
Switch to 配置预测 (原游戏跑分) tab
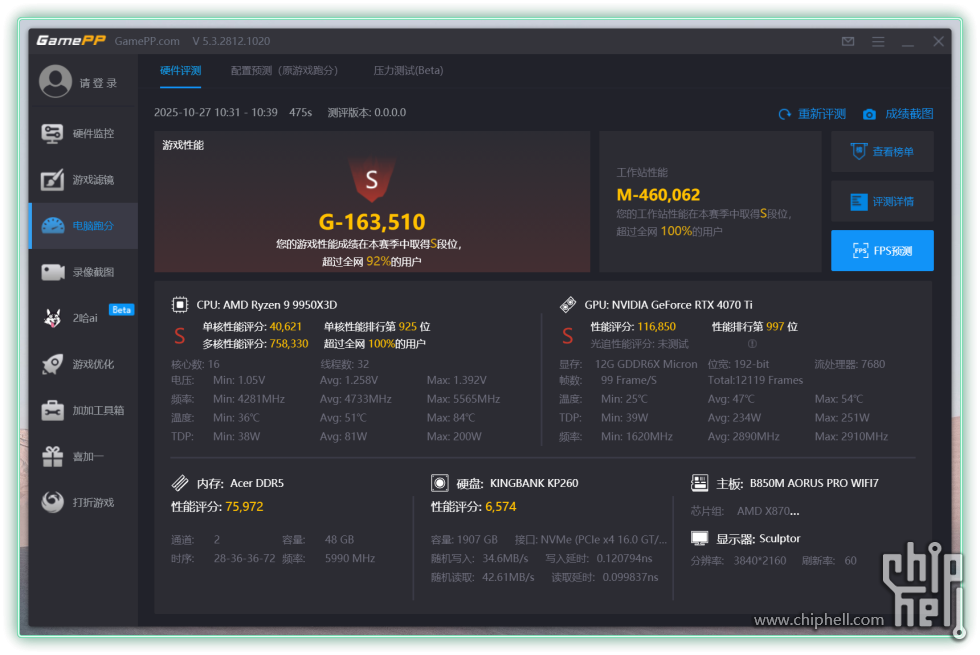coord(284,71)
